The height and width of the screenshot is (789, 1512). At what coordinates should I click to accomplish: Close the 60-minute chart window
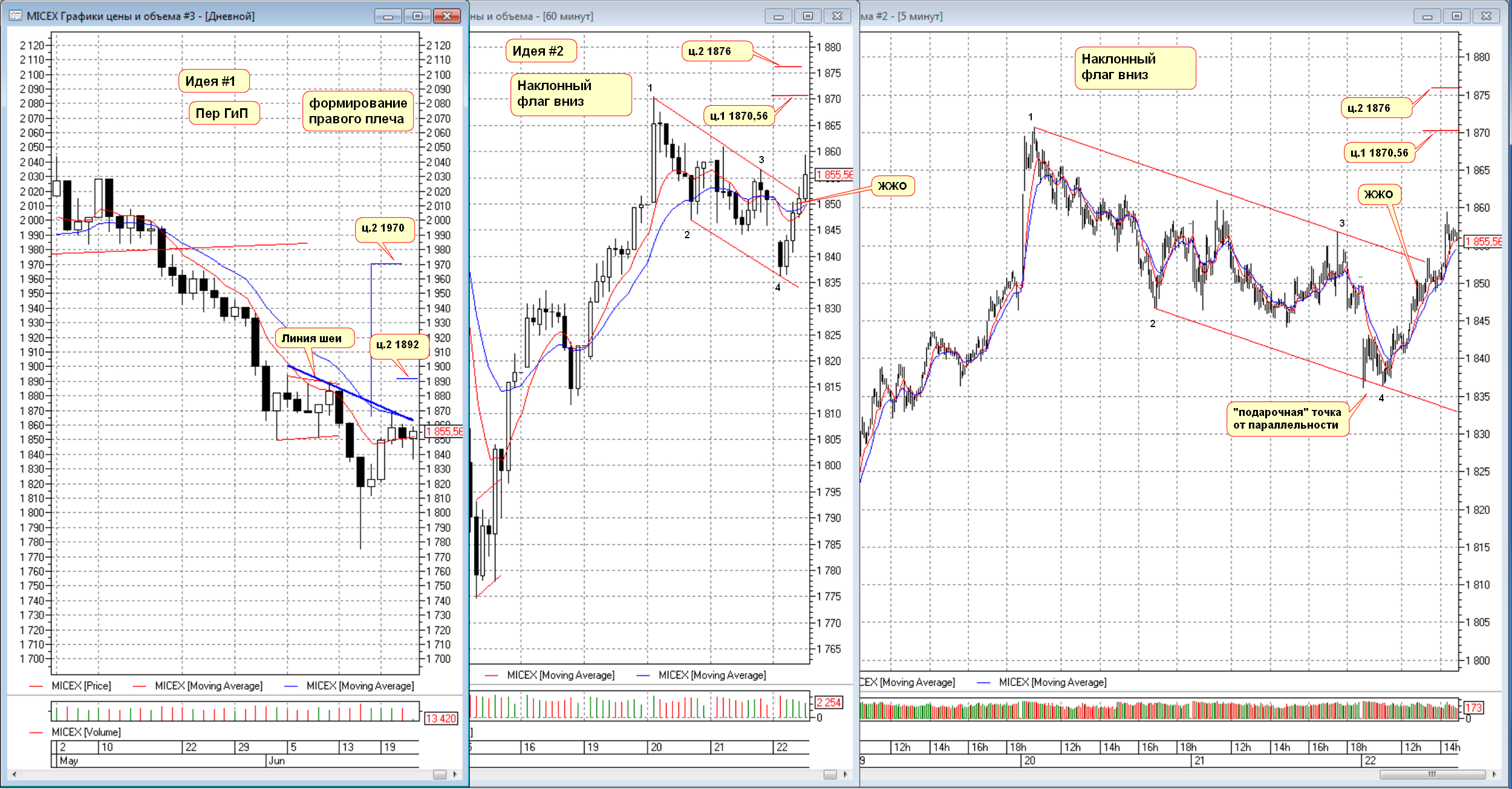838,16
